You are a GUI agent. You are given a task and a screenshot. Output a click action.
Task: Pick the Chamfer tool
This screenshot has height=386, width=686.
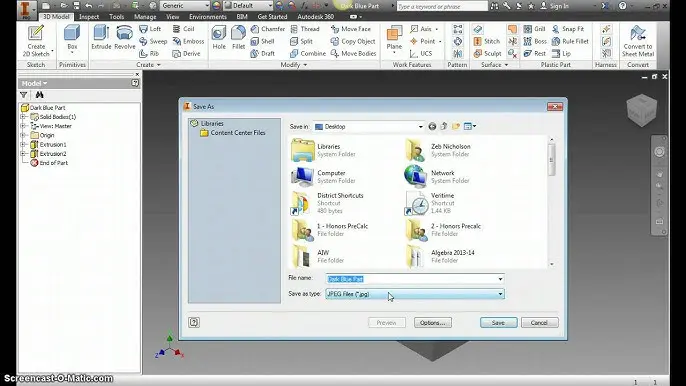pos(268,29)
